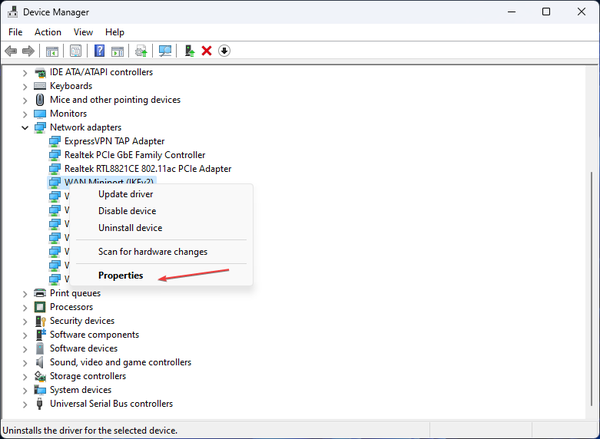Click the Scan for hardware changes monitor icon
The width and height of the screenshot is (600, 439).
165,51
